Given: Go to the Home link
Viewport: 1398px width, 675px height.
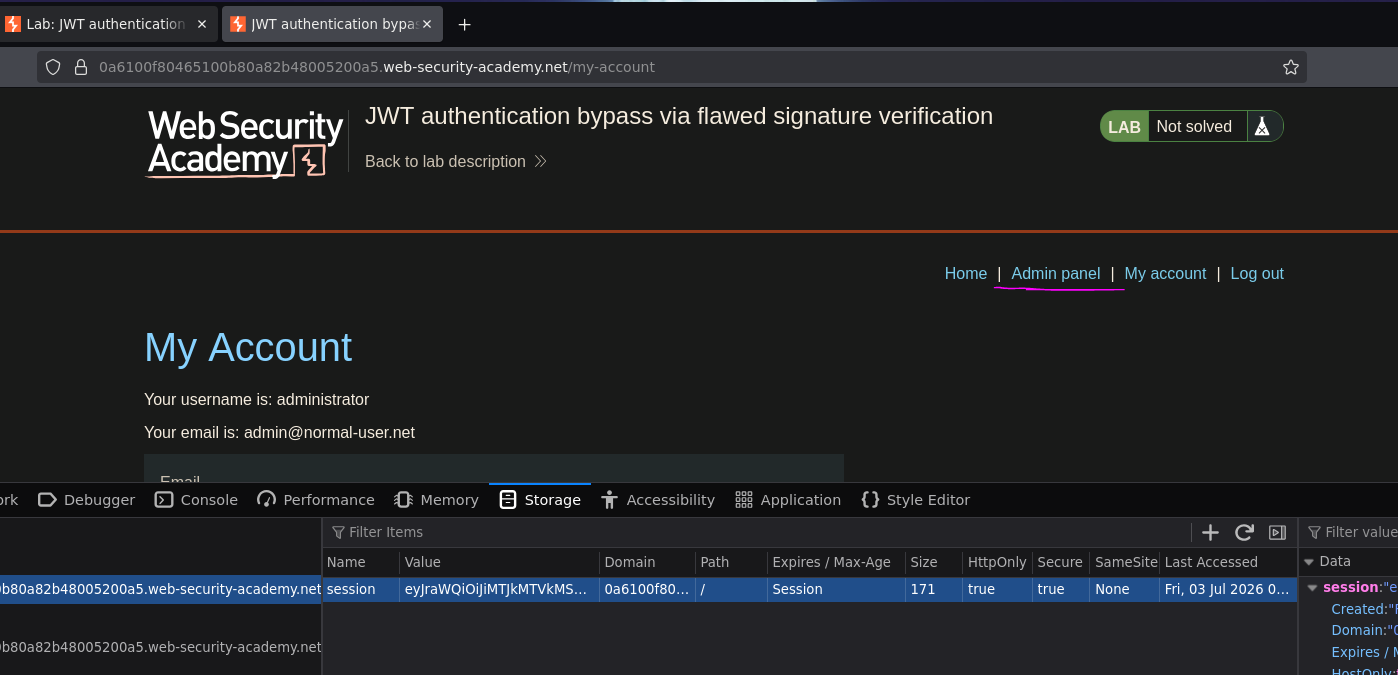Looking at the screenshot, I should [966, 273].
